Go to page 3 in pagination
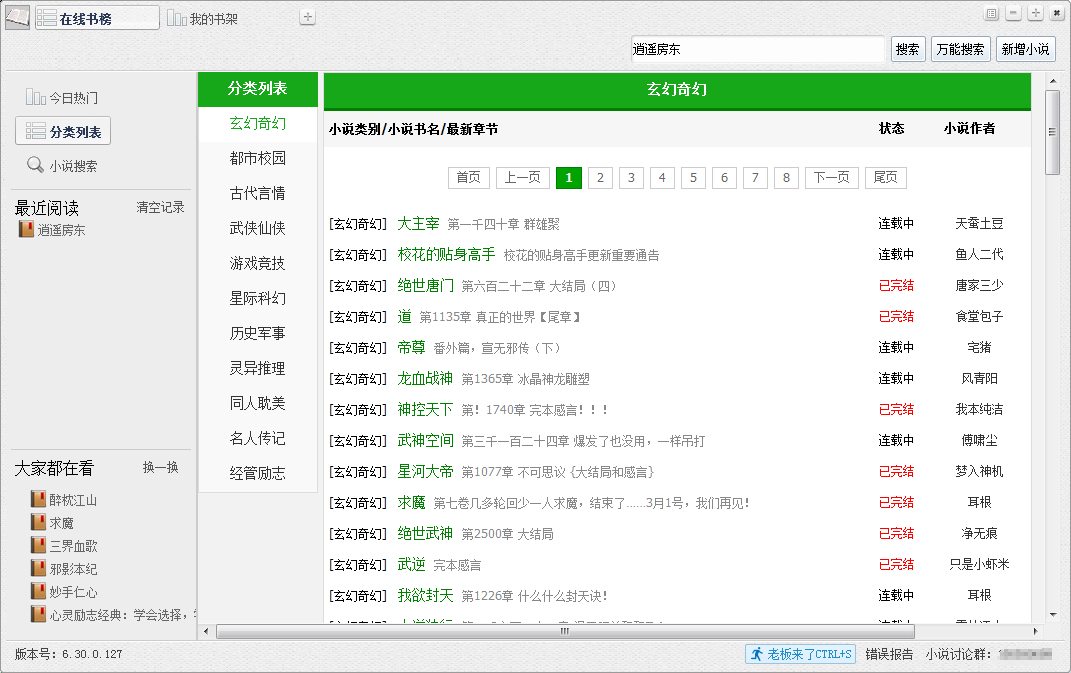This screenshot has height=673, width=1071. pyautogui.click(x=631, y=178)
